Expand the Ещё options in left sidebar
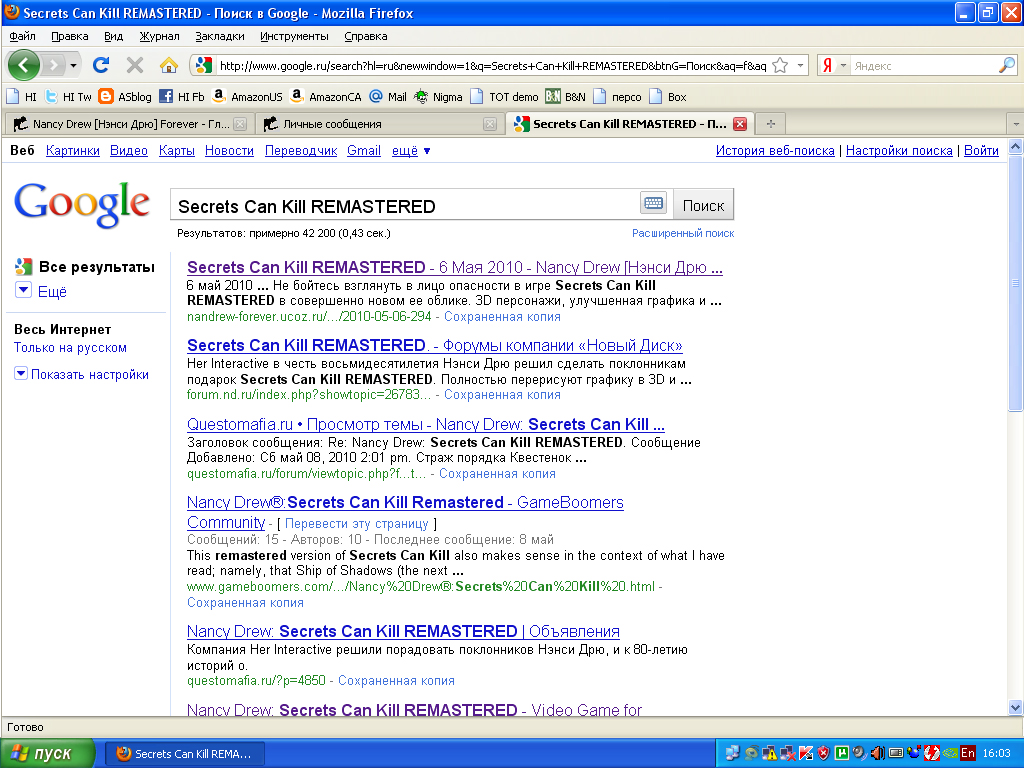Viewport: 1024px width, 768px height. [x=40, y=291]
